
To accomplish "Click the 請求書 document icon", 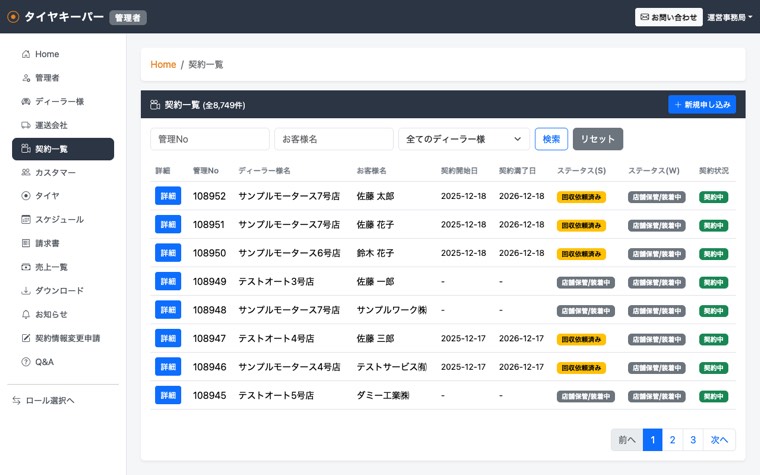I will [x=26, y=243].
